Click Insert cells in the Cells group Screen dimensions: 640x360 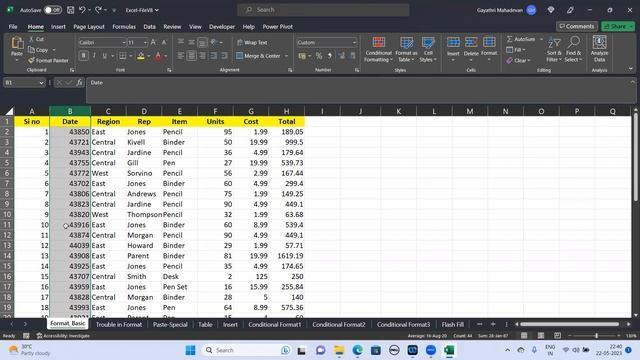[x=453, y=49]
